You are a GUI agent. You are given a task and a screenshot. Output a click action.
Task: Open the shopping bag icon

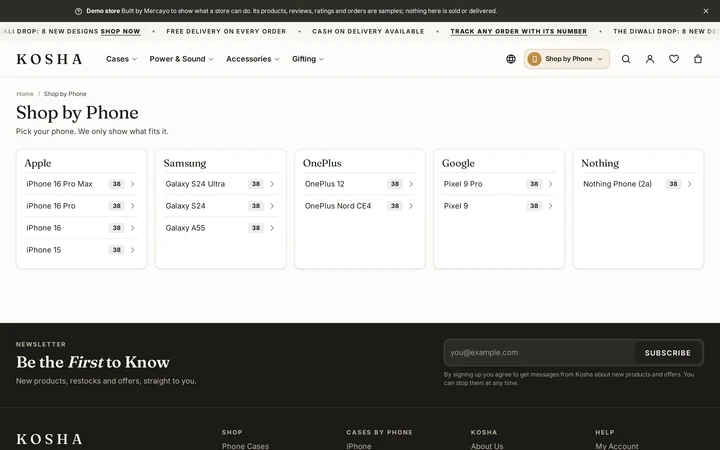(698, 59)
